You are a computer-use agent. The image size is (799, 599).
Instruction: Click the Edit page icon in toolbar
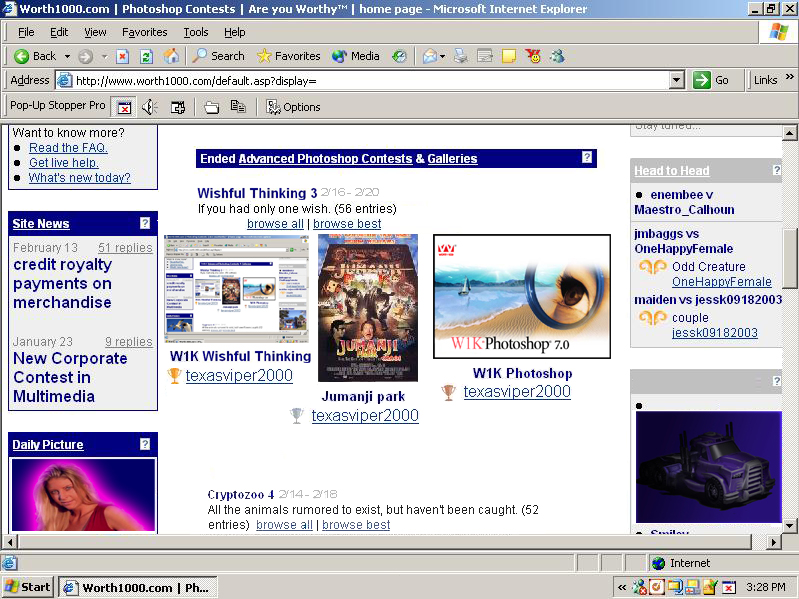click(485, 56)
